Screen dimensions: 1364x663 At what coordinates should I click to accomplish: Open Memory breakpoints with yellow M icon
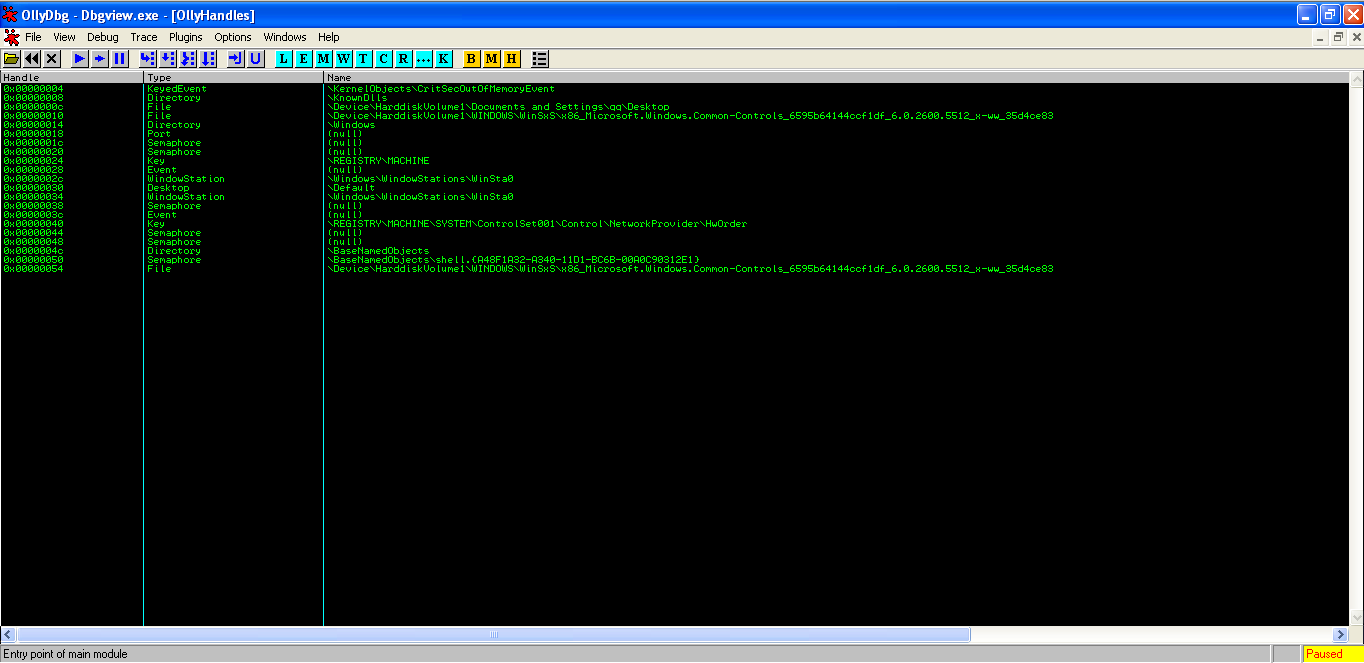click(x=492, y=59)
